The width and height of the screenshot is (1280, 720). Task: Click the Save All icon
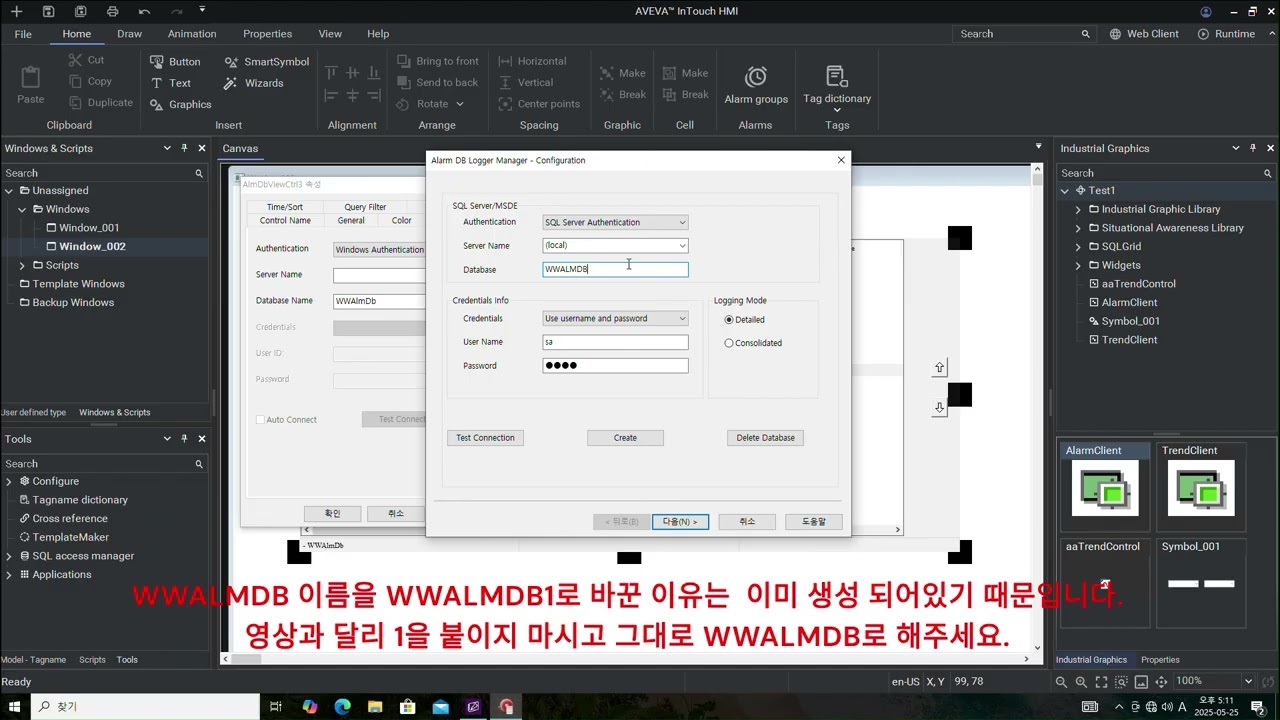tap(80, 11)
